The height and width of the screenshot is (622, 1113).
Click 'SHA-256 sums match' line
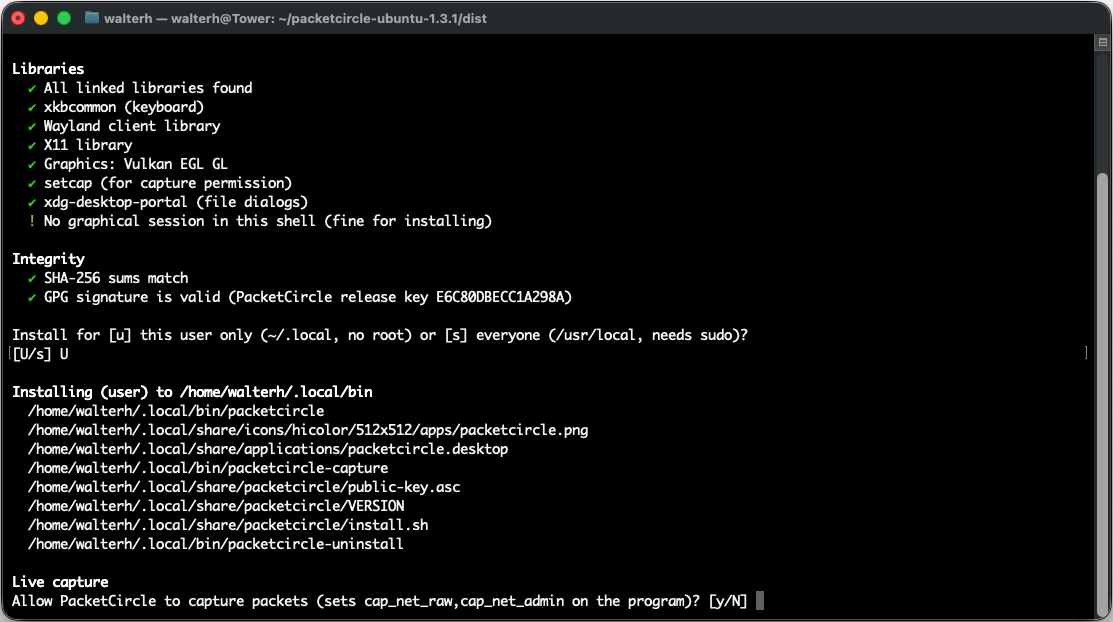pos(116,278)
